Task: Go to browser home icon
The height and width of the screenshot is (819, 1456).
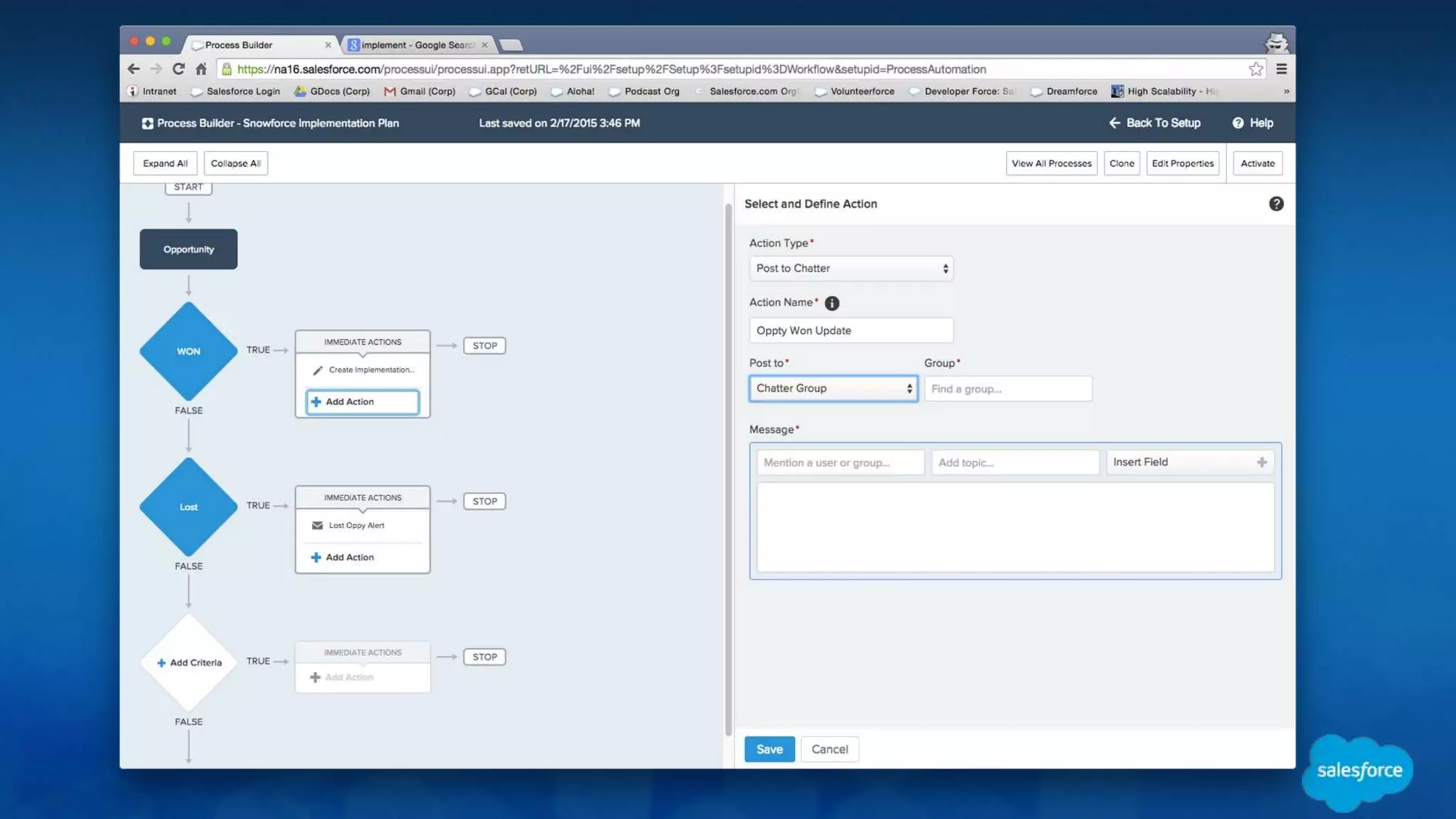Action: (201, 69)
